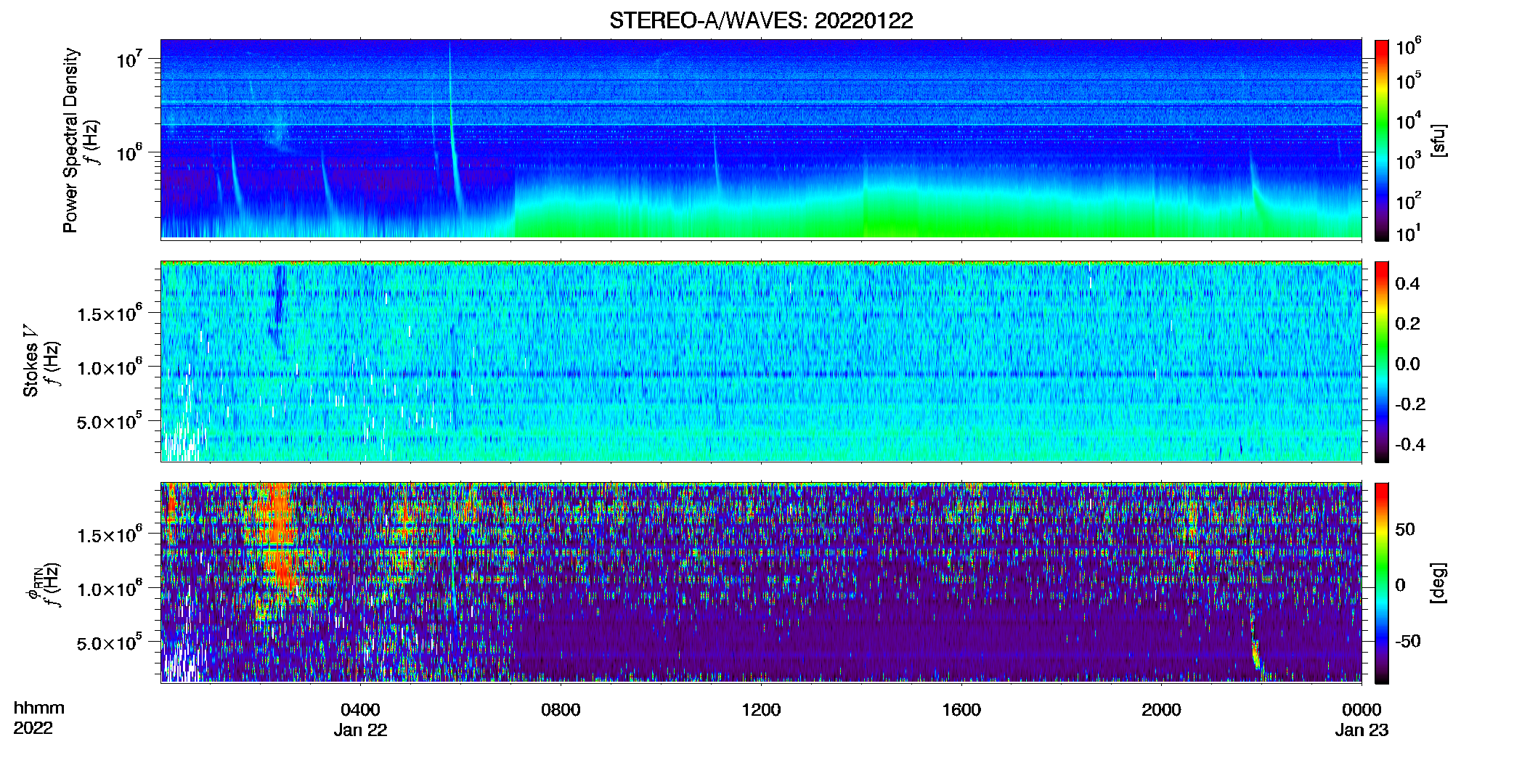Click the 5.0×10⁵ tick in bottom panel

[110, 643]
